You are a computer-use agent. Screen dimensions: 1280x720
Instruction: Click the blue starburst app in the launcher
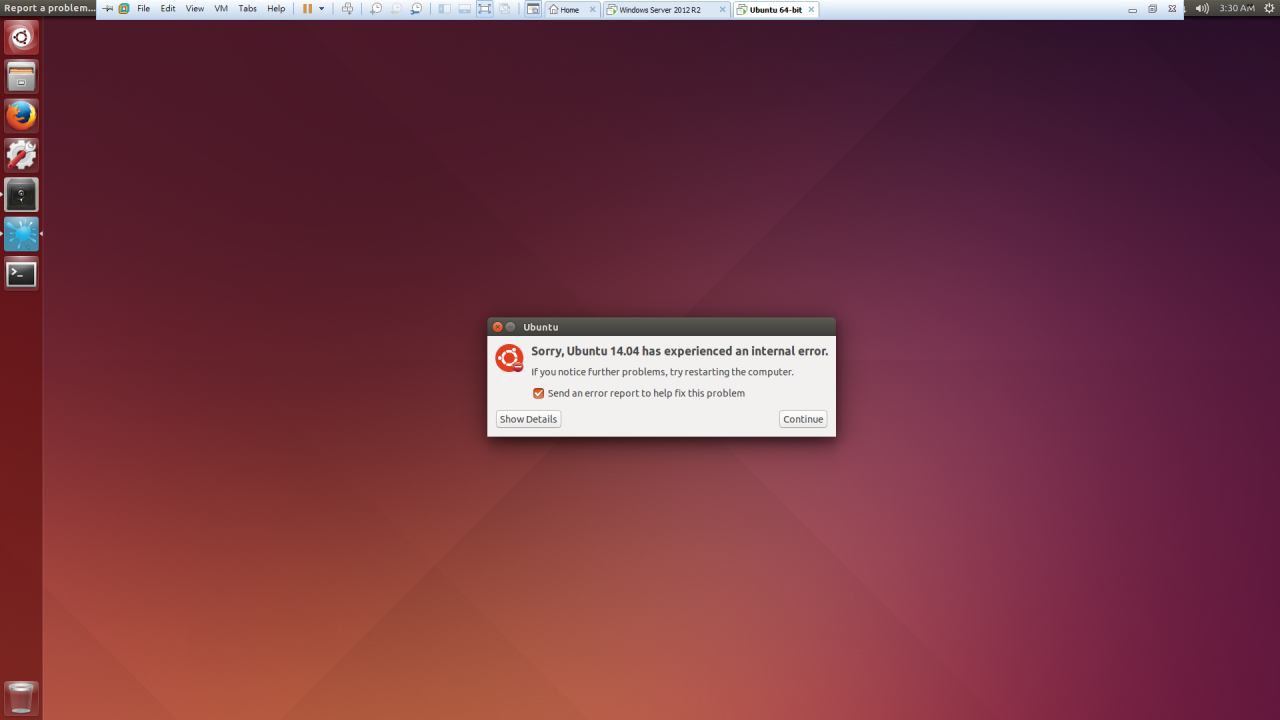(x=21, y=234)
